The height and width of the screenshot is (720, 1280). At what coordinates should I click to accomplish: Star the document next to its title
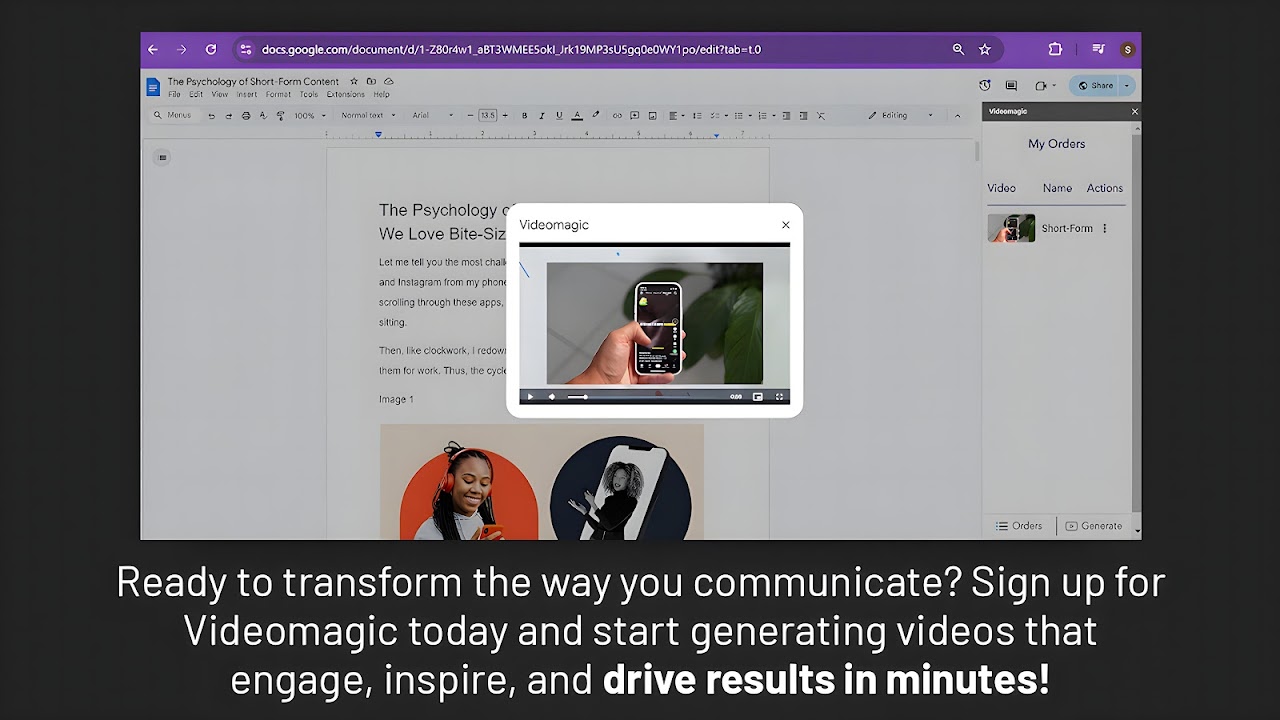click(354, 81)
